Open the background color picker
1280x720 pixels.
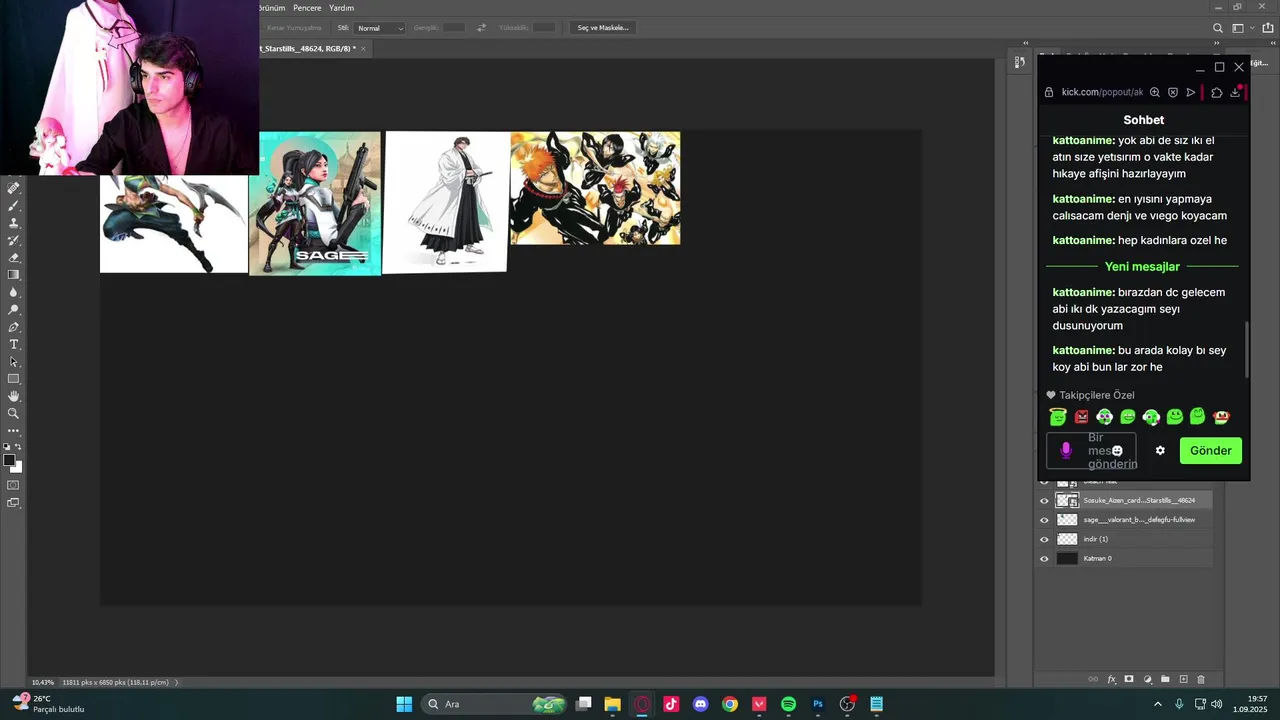17,467
